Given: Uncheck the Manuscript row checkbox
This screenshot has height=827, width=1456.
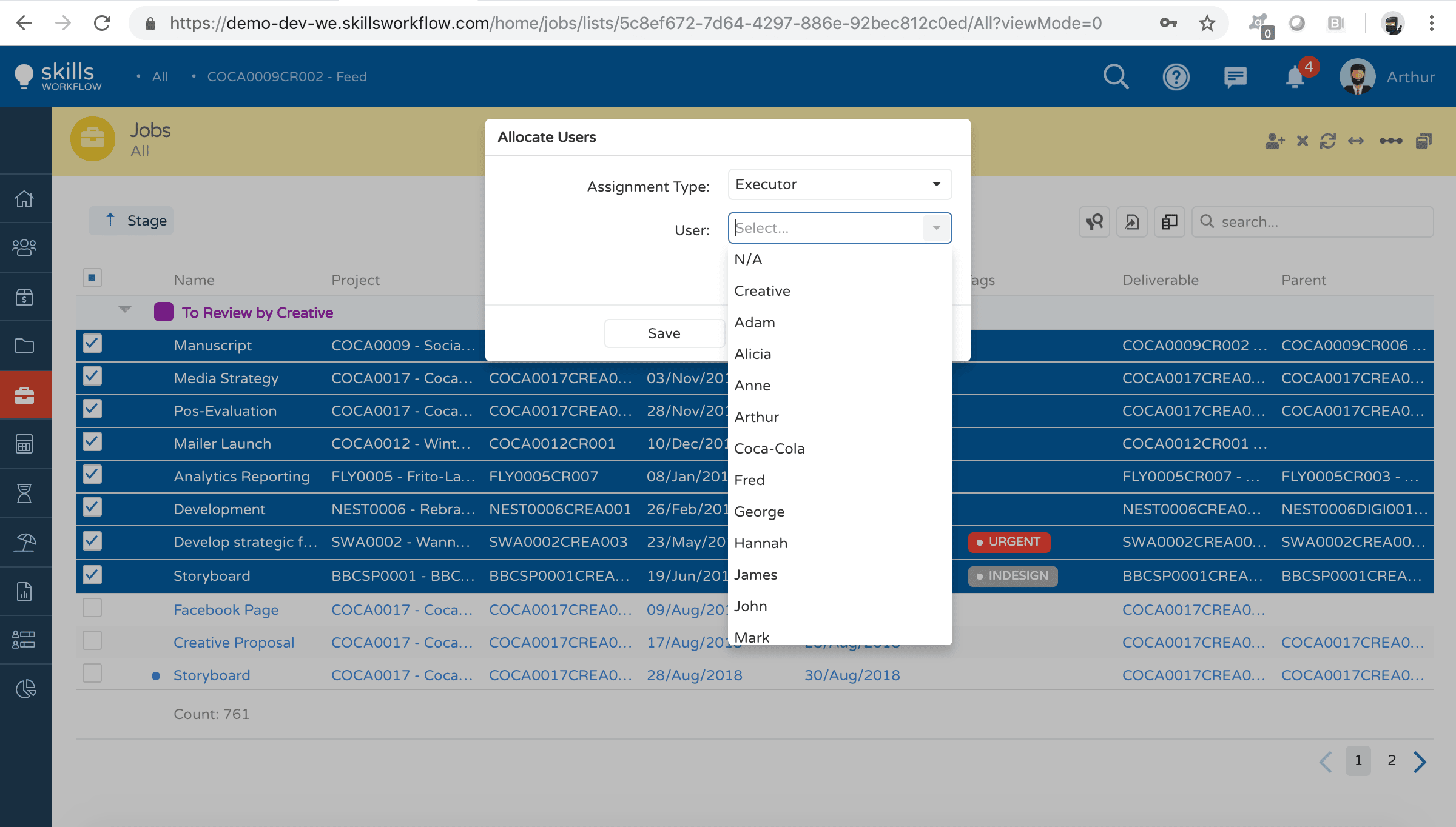Looking at the screenshot, I should (92, 344).
